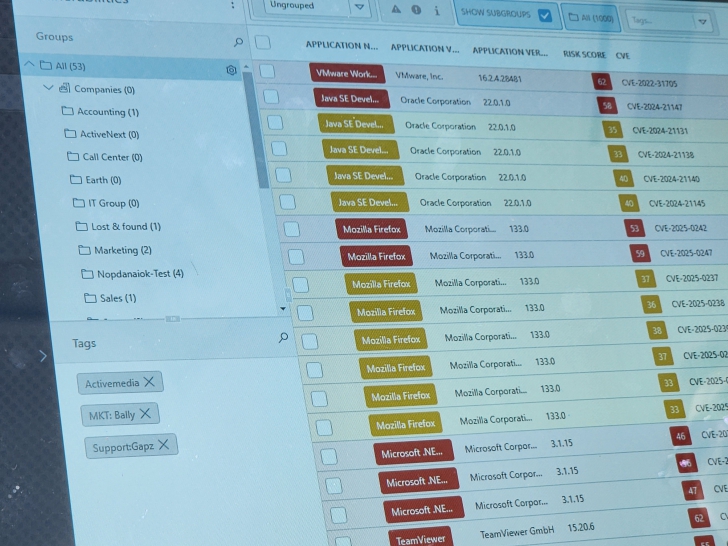The width and height of the screenshot is (728, 546).
Task: Click risk score 53 badge for CVE-2025-0242
Action: pyautogui.click(x=634, y=228)
